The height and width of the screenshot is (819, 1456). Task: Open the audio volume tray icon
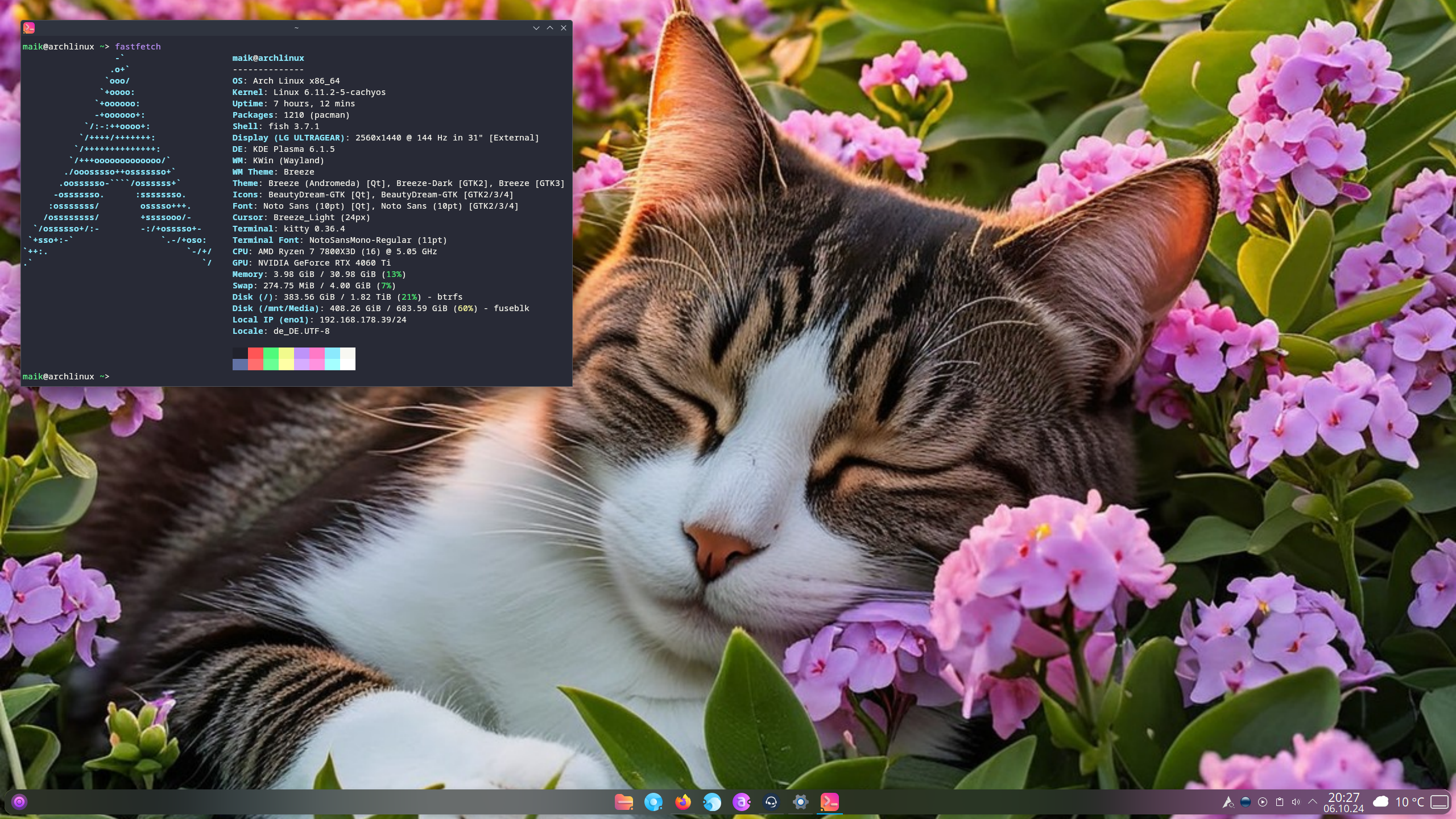point(1296,802)
